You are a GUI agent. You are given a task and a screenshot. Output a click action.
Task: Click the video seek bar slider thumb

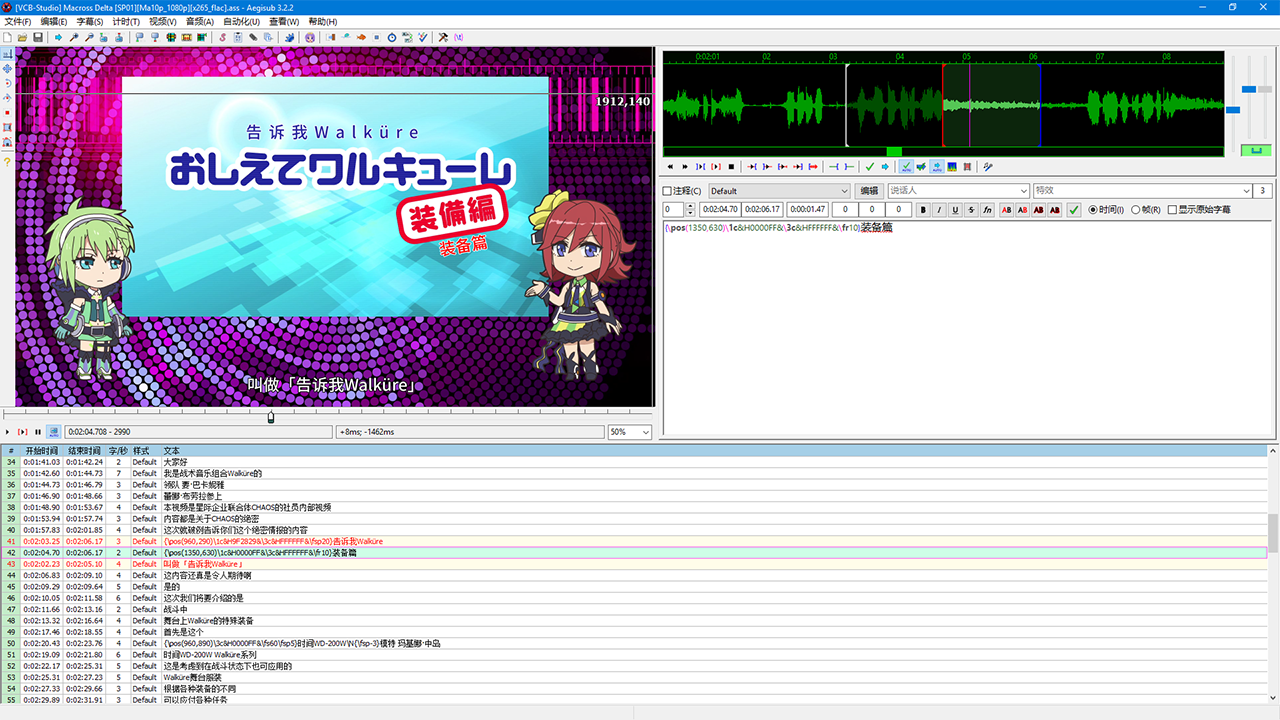[271, 416]
